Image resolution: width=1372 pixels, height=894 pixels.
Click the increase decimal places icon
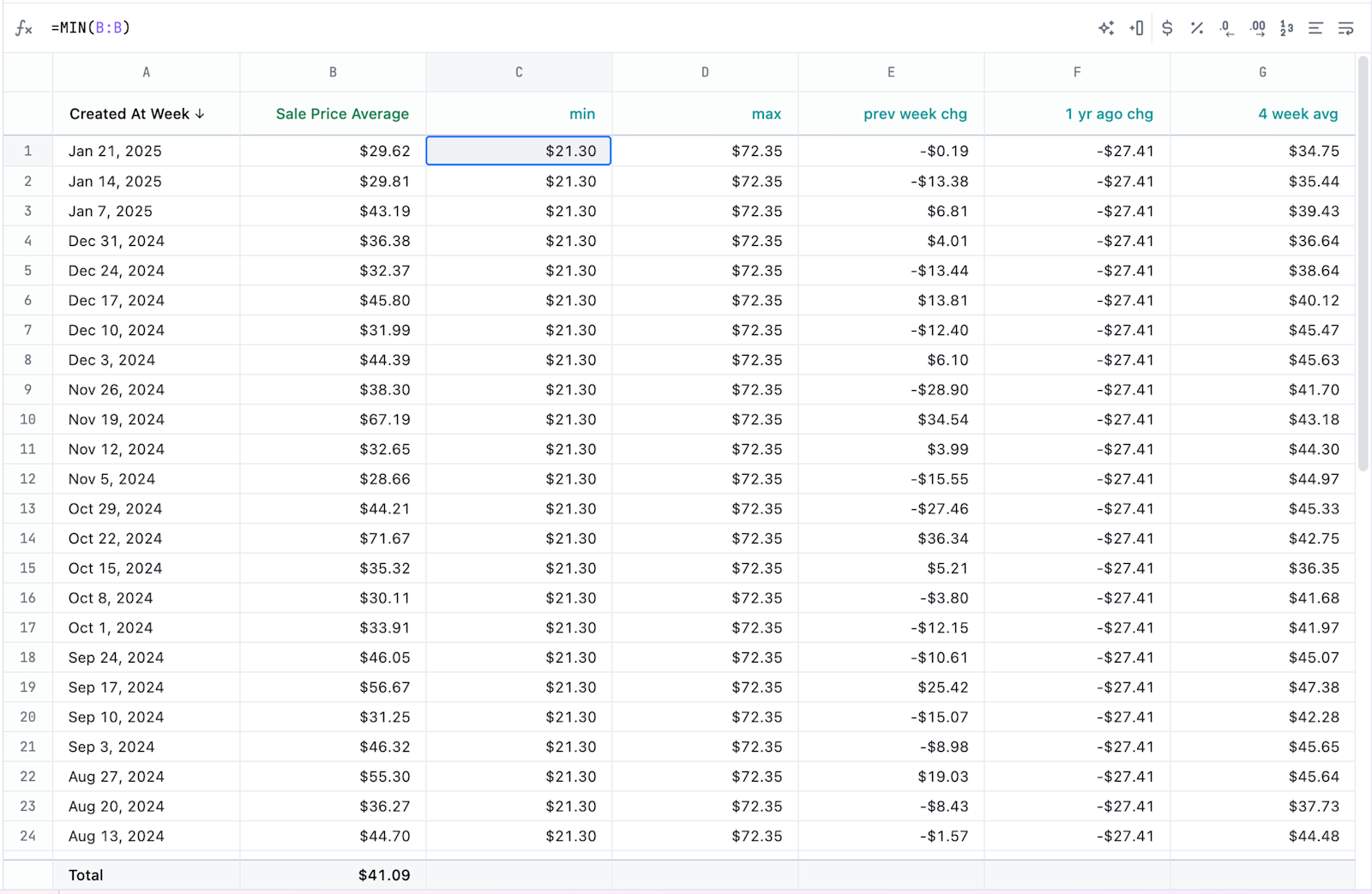tap(1256, 27)
